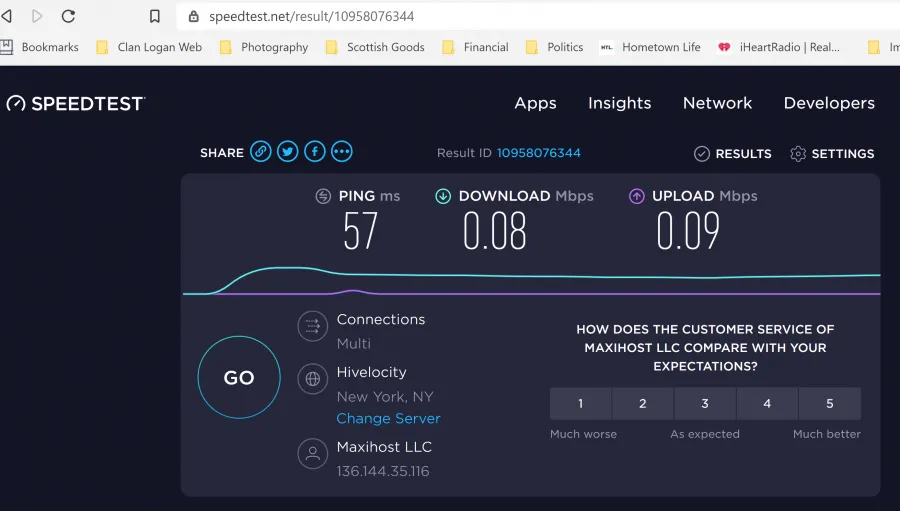Click the bookmark page icon
The image size is (900, 511).
[x=155, y=16]
